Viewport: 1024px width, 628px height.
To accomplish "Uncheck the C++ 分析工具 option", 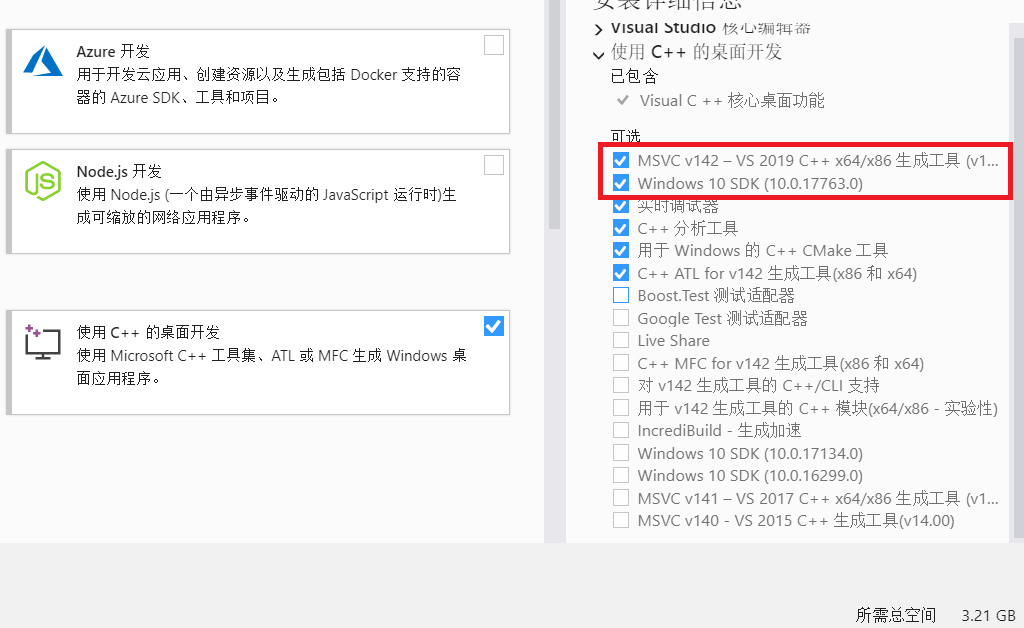I will (621, 228).
